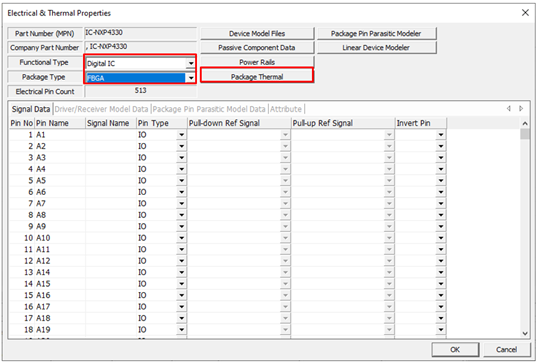This screenshot has height=364, width=538.
Task: Open Invert Pin dropdown for pin A5
Action: (441, 180)
